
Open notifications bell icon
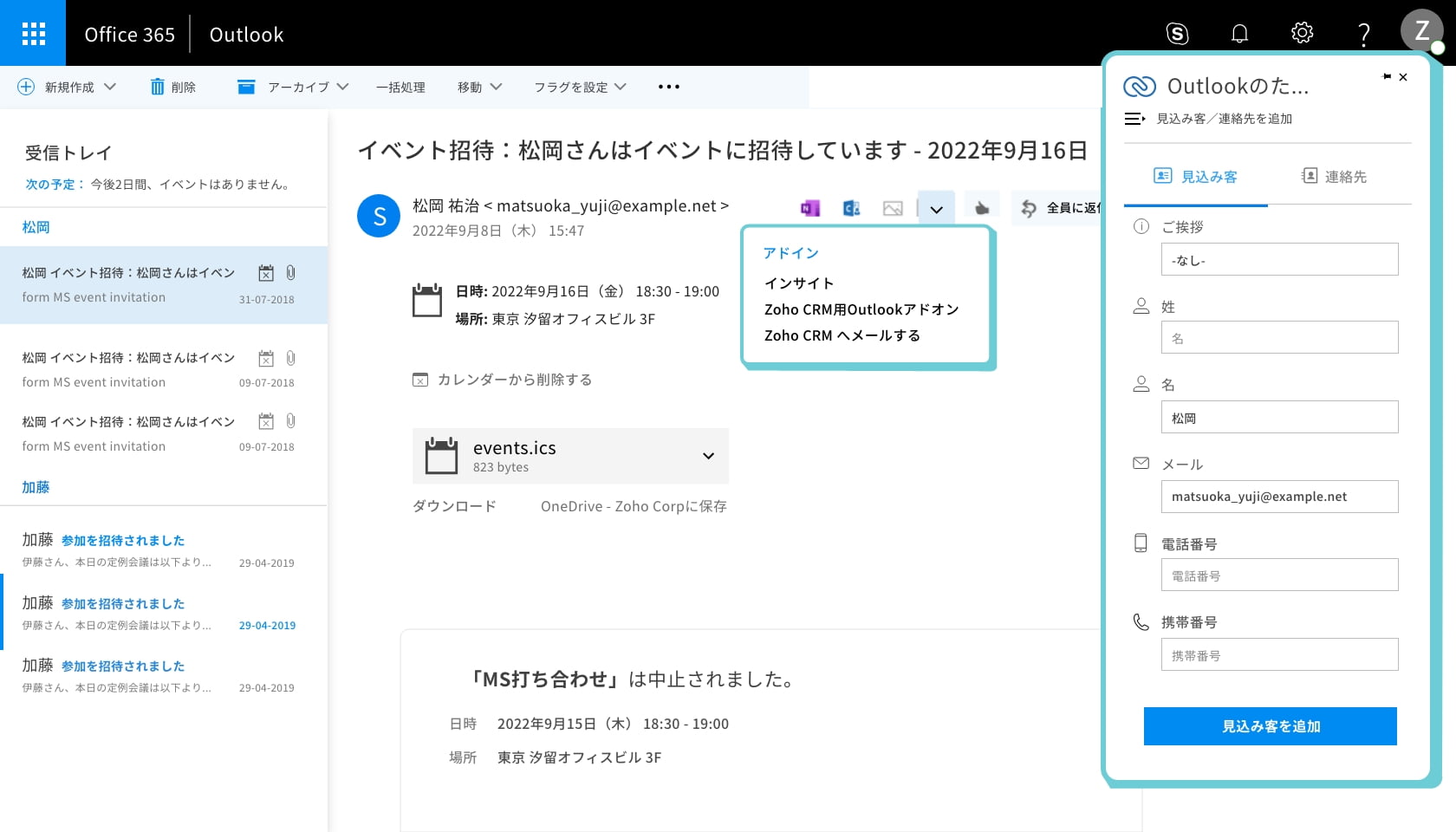1239,34
